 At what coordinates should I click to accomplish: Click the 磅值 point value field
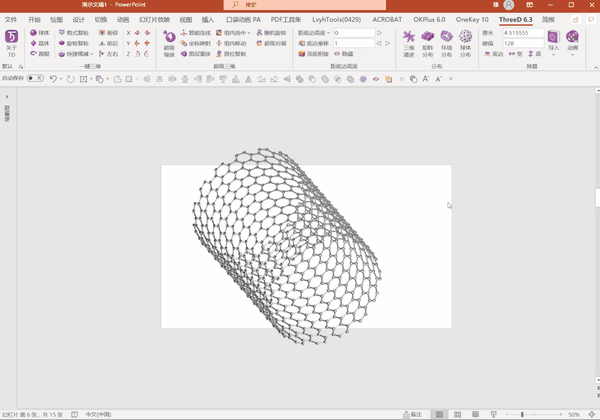coord(523,43)
